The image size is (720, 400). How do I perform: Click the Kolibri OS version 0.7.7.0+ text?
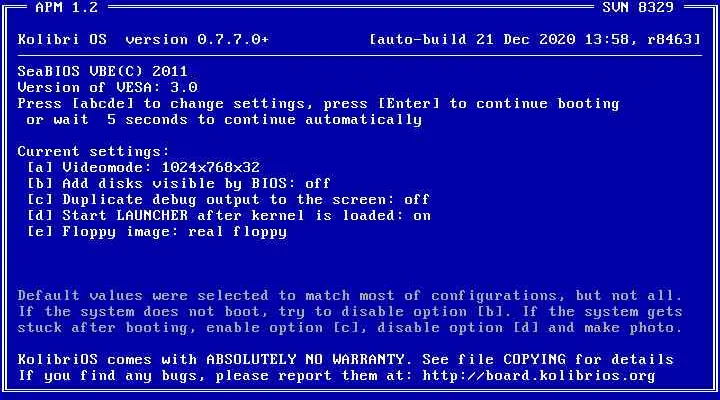pyautogui.click(x=143, y=39)
